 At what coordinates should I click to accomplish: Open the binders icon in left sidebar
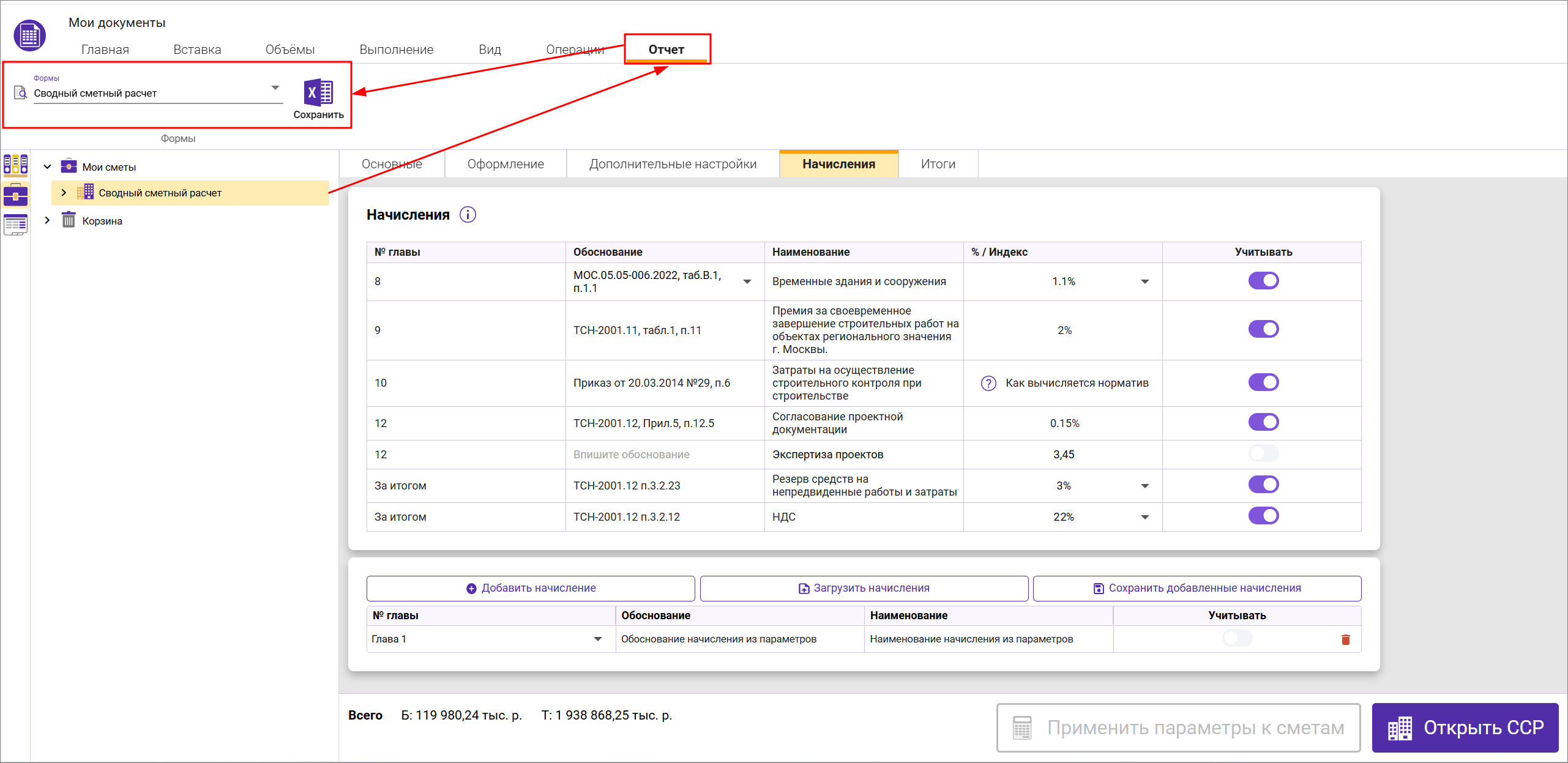coord(15,165)
